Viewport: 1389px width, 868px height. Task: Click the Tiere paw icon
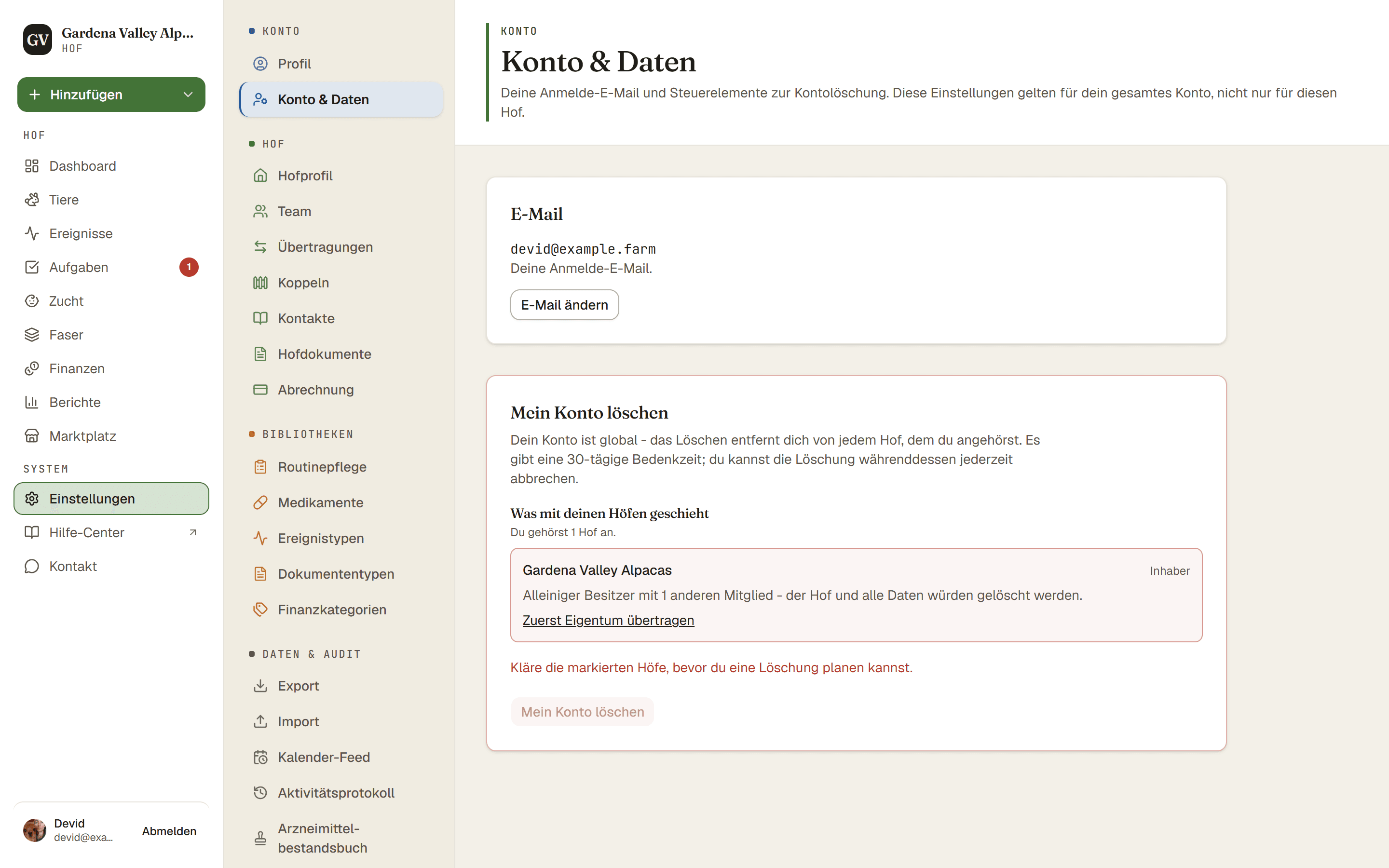[31, 200]
